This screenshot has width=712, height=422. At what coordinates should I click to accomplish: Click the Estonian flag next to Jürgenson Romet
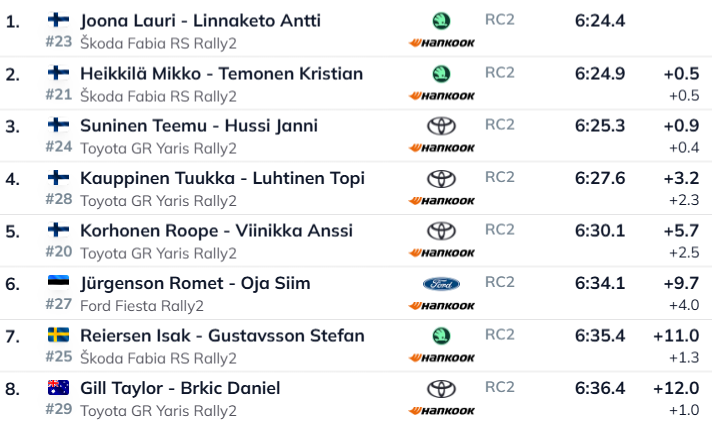[x=59, y=282]
